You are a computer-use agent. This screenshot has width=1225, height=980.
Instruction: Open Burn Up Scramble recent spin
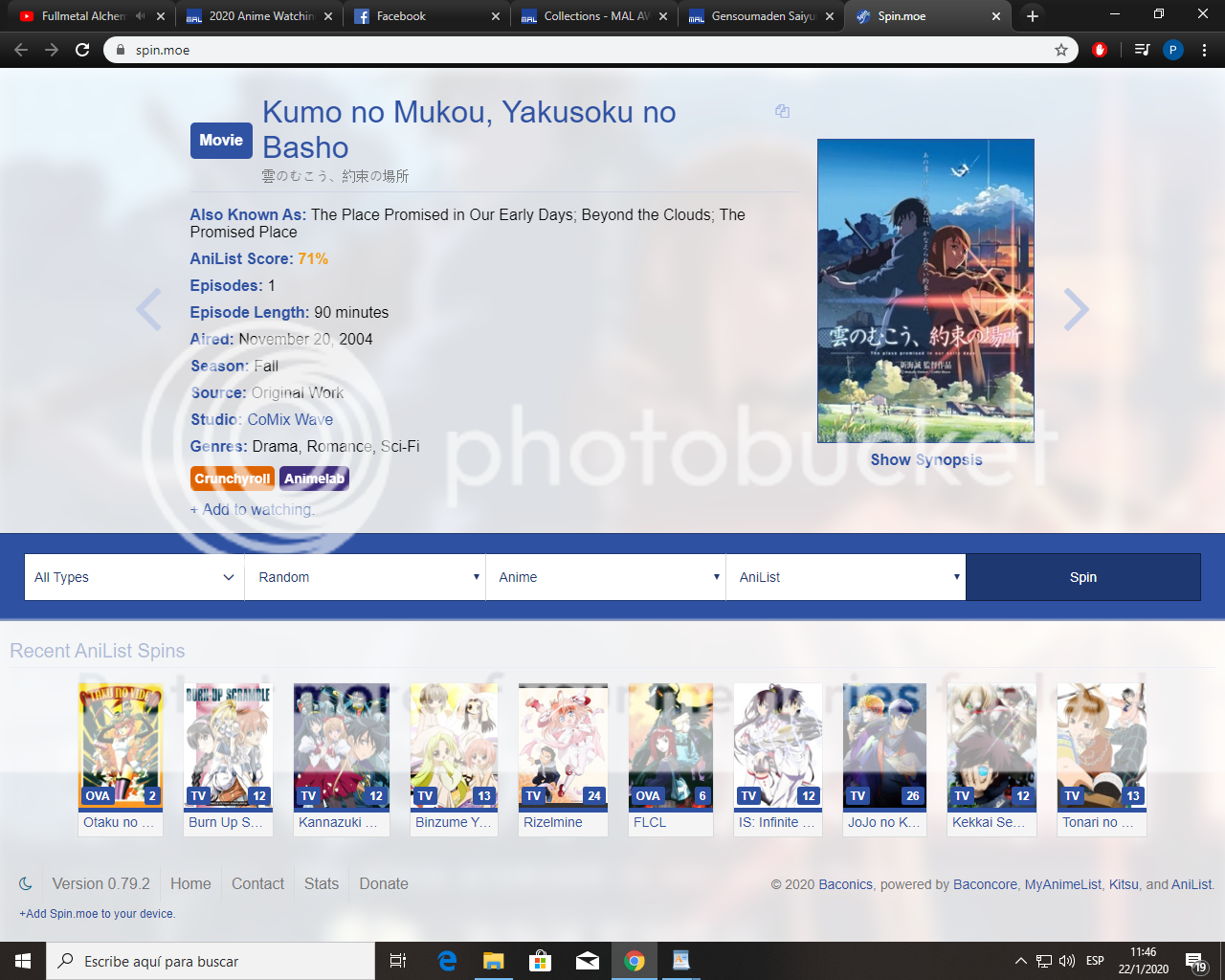tap(228, 759)
